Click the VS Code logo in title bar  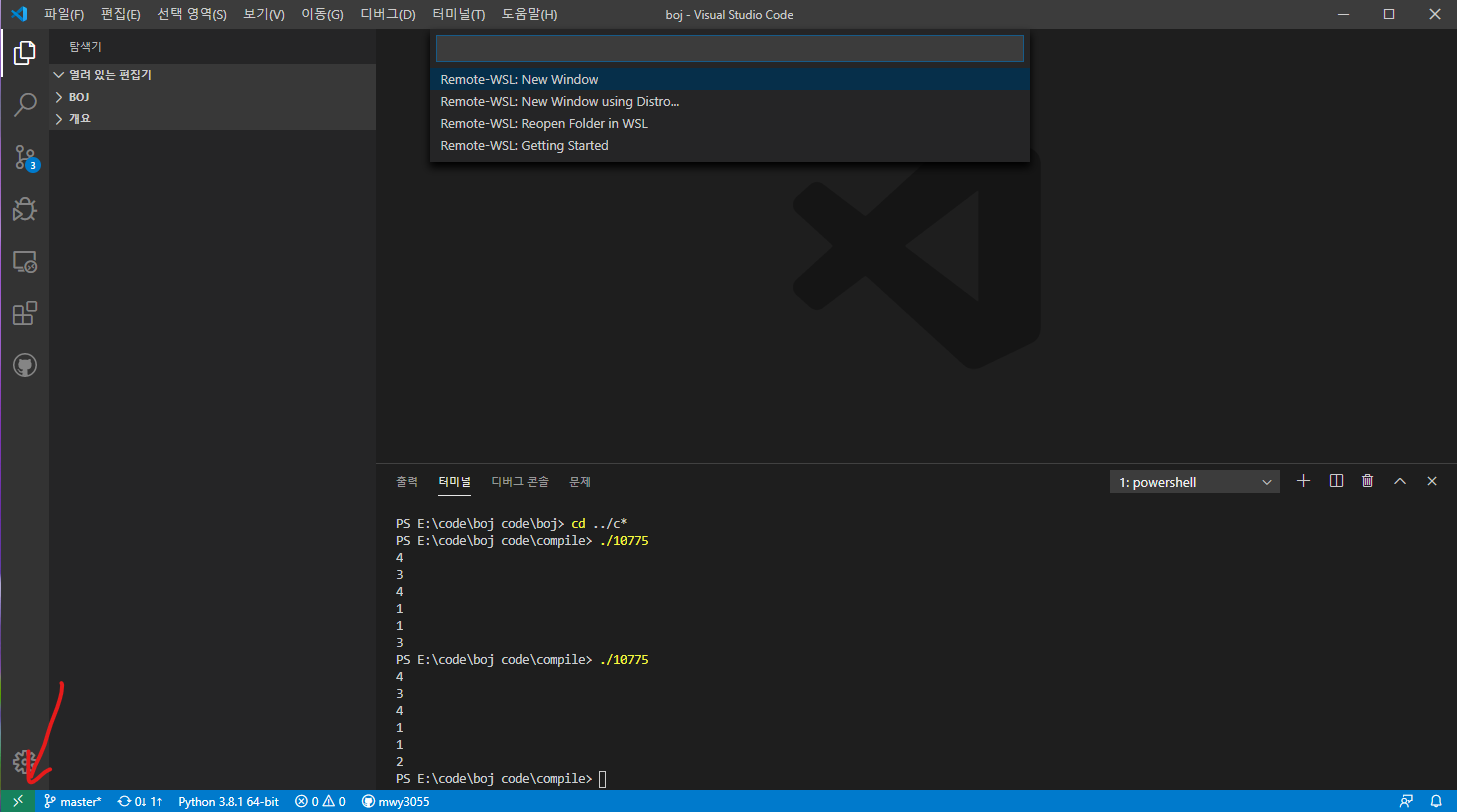tap(18, 14)
